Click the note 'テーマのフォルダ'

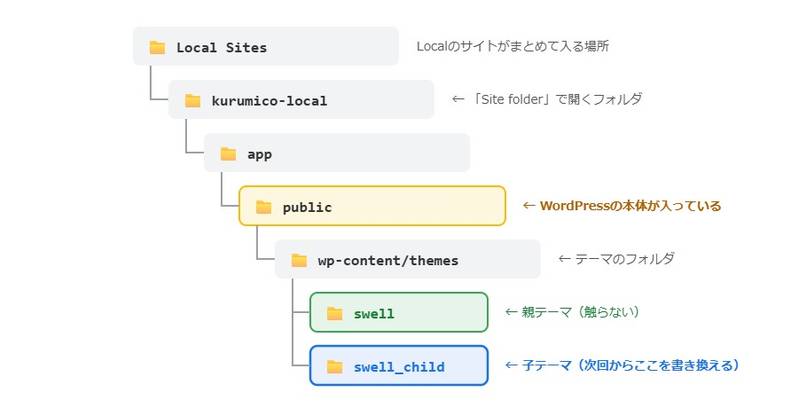(624, 259)
